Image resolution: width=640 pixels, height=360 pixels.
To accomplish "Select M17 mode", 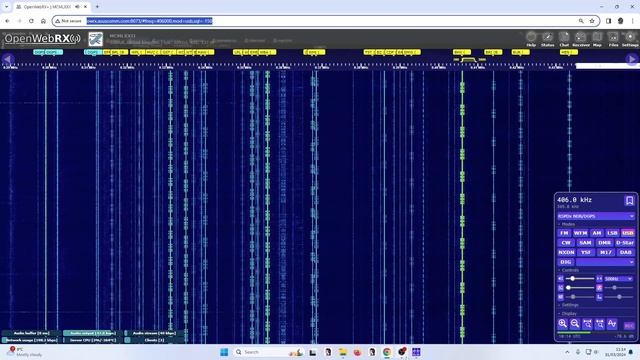I will (x=606, y=253).
